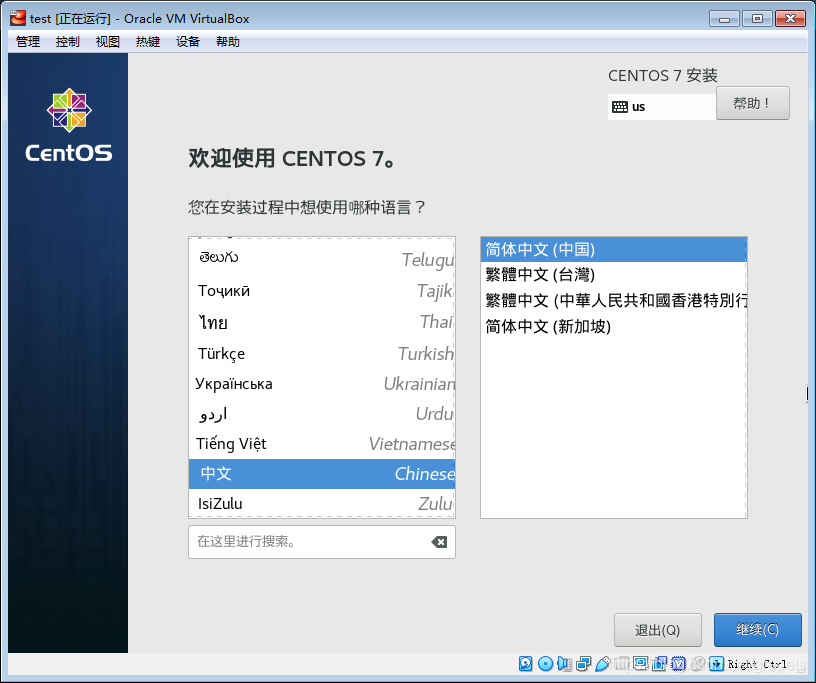The height and width of the screenshot is (683, 816).
Task: Open the 控制 menu
Action: coord(68,42)
